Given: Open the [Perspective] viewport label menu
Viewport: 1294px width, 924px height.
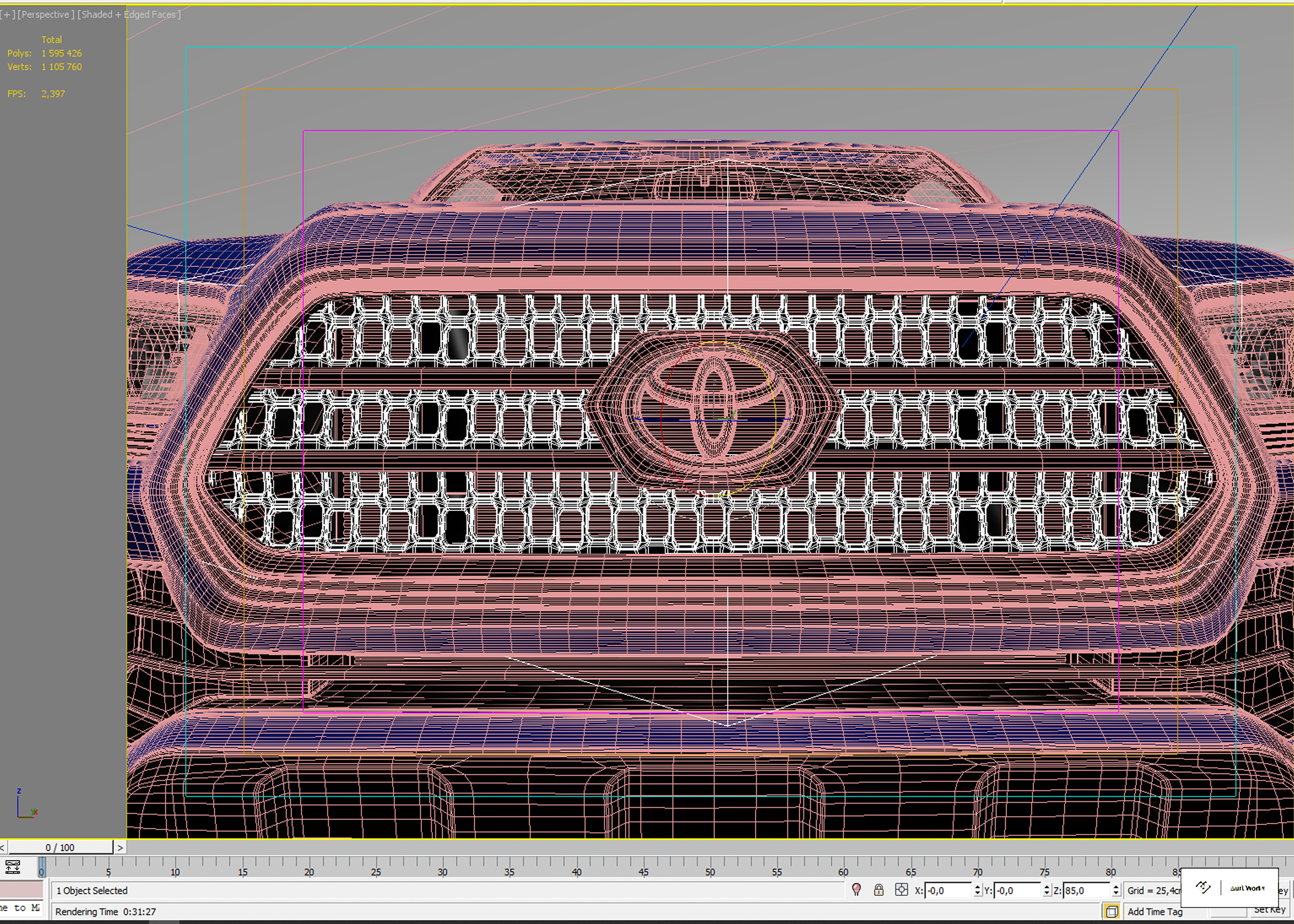Looking at the screenshot, I should [x=46, y=14].
